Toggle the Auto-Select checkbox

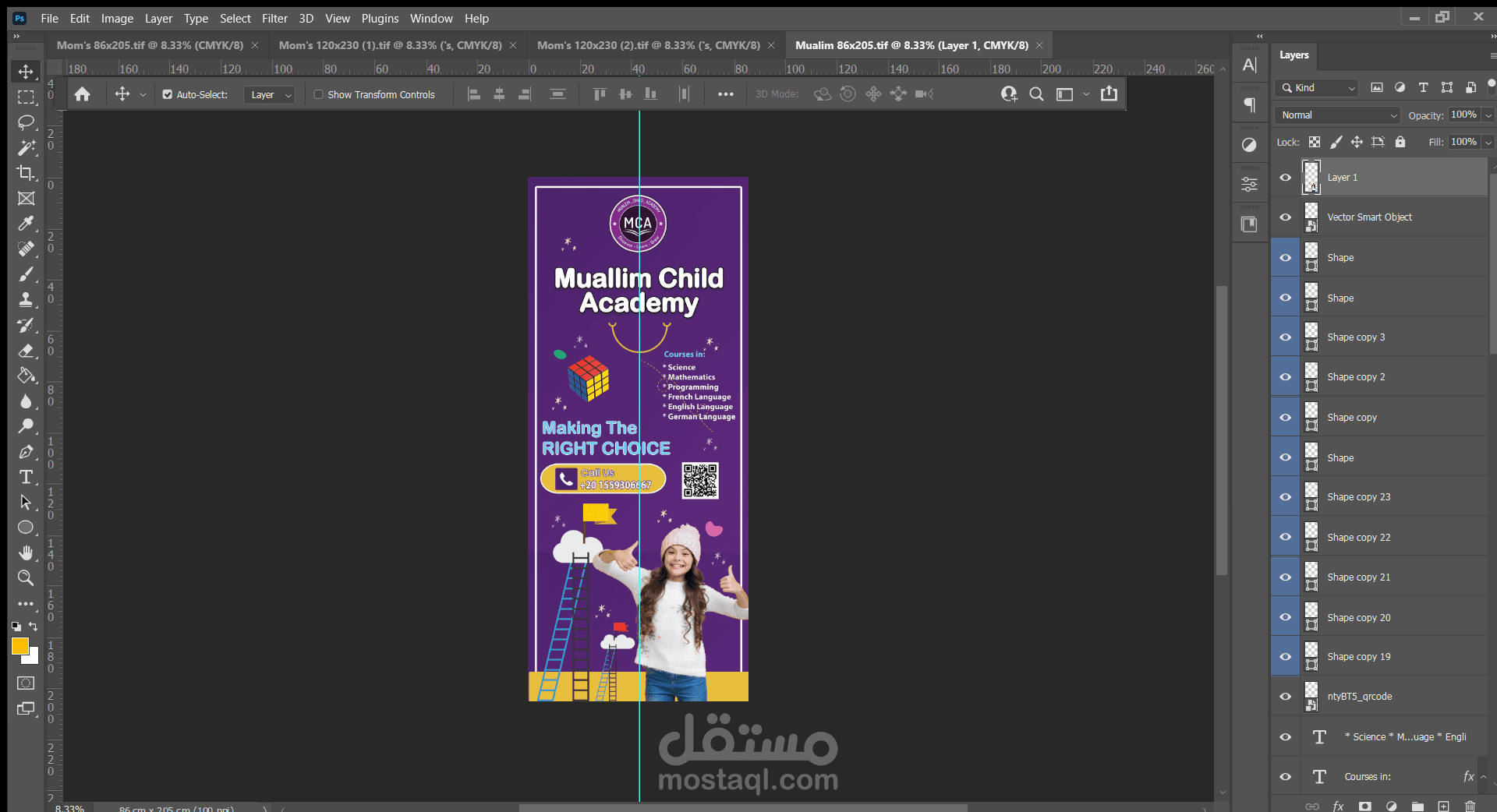(167, 94)
